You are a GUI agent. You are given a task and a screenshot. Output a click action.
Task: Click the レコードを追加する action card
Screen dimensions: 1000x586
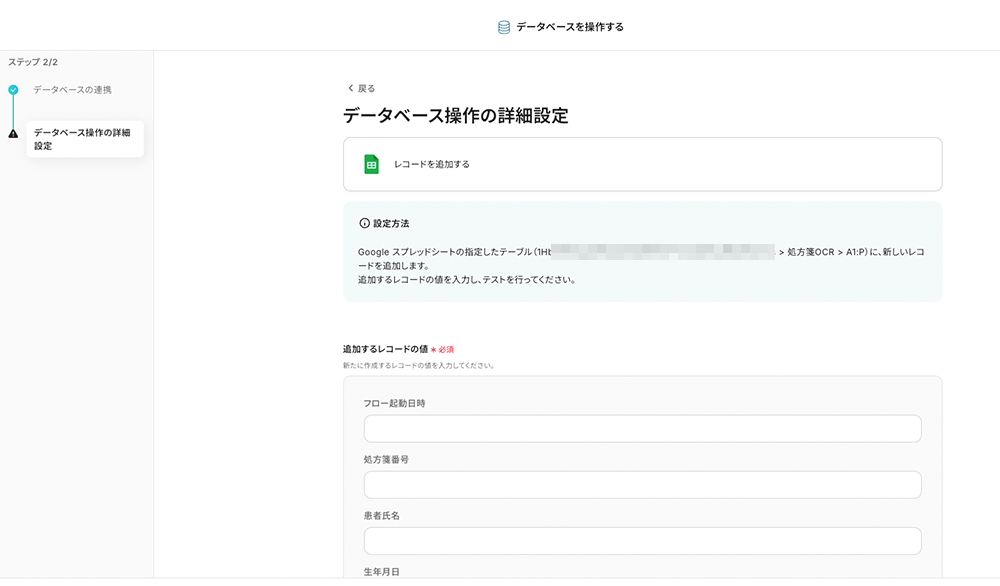point(642,164)
